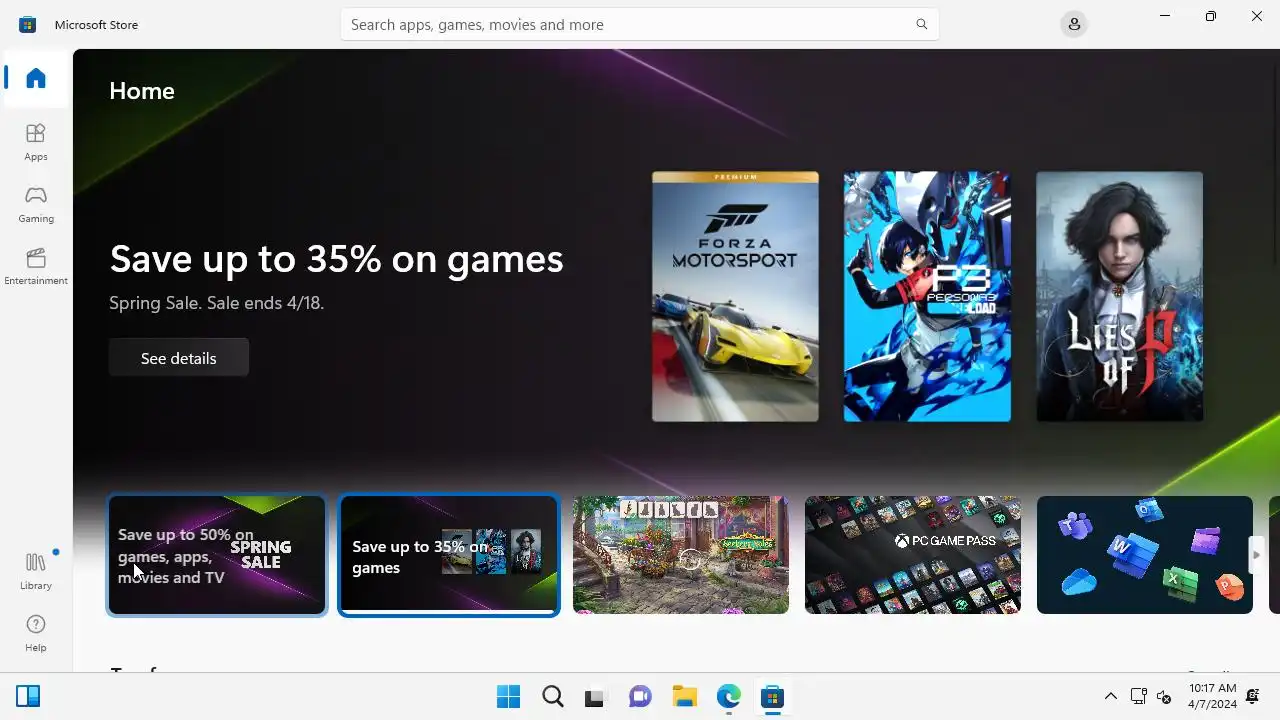The width and height of the screenshot is (1280, 720).
Task: Open the user account profile icon
Action: pyautogui.click(x=1074, y=24)
